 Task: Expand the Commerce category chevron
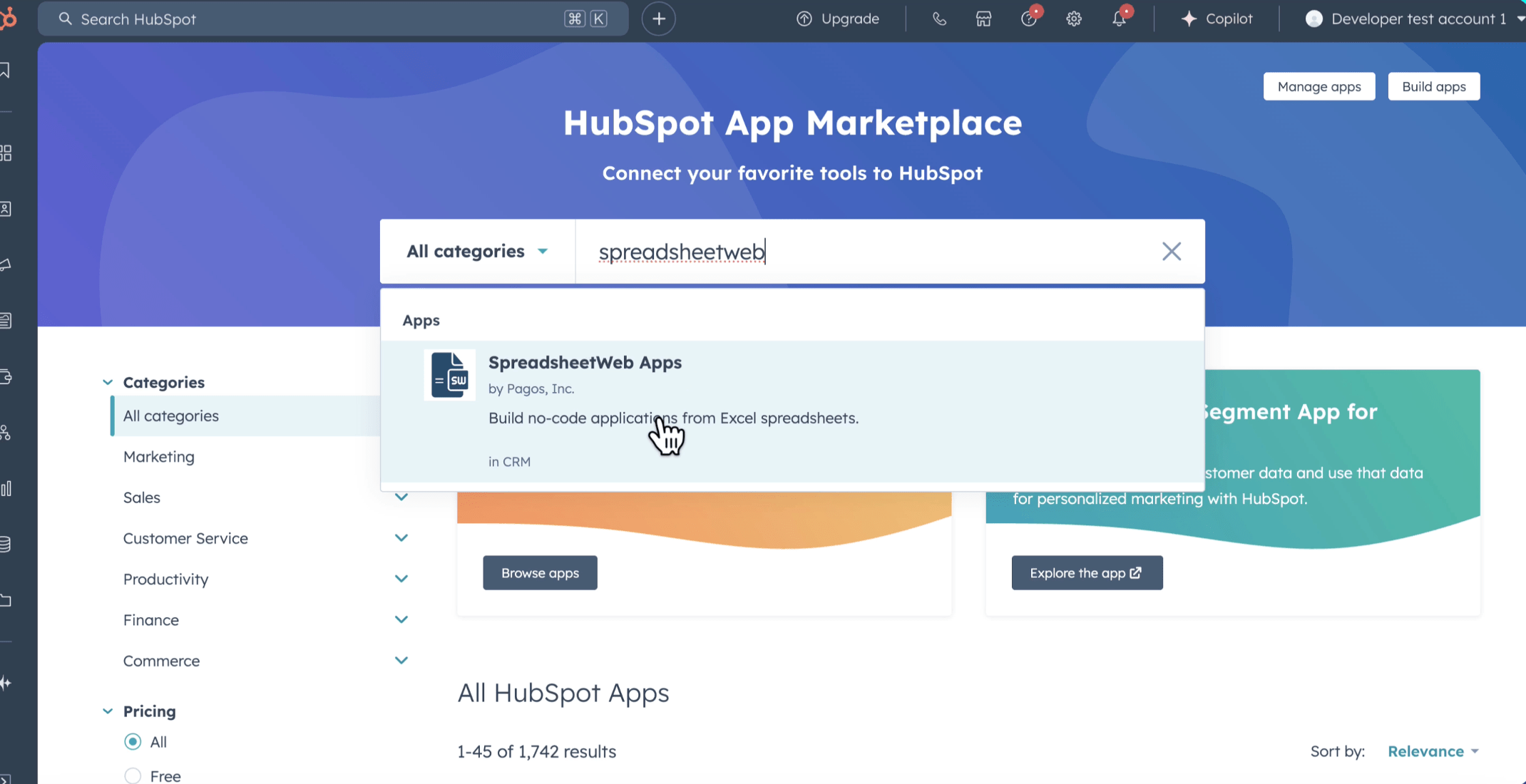[401, 660]
